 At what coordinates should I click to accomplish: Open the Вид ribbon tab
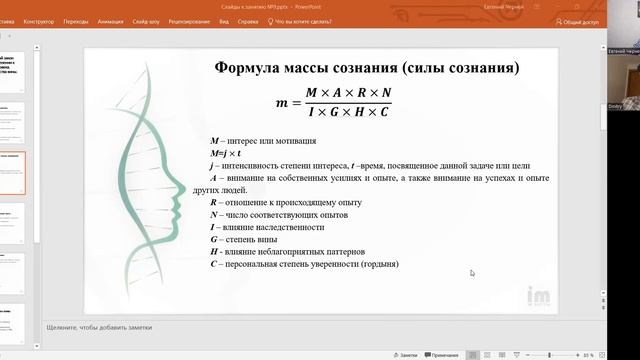(224, 22)
